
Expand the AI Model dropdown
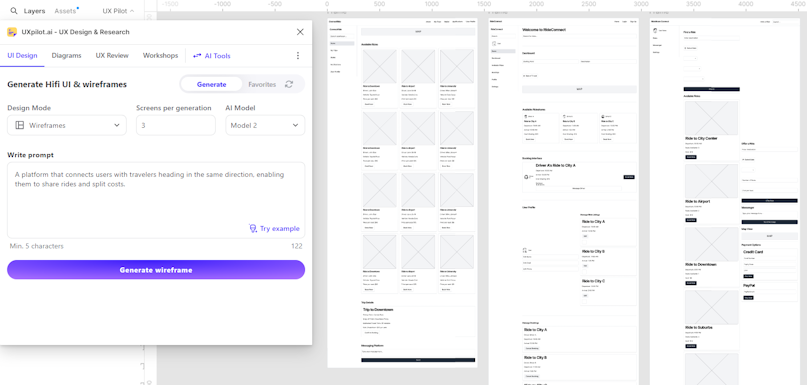pos(265,125)
